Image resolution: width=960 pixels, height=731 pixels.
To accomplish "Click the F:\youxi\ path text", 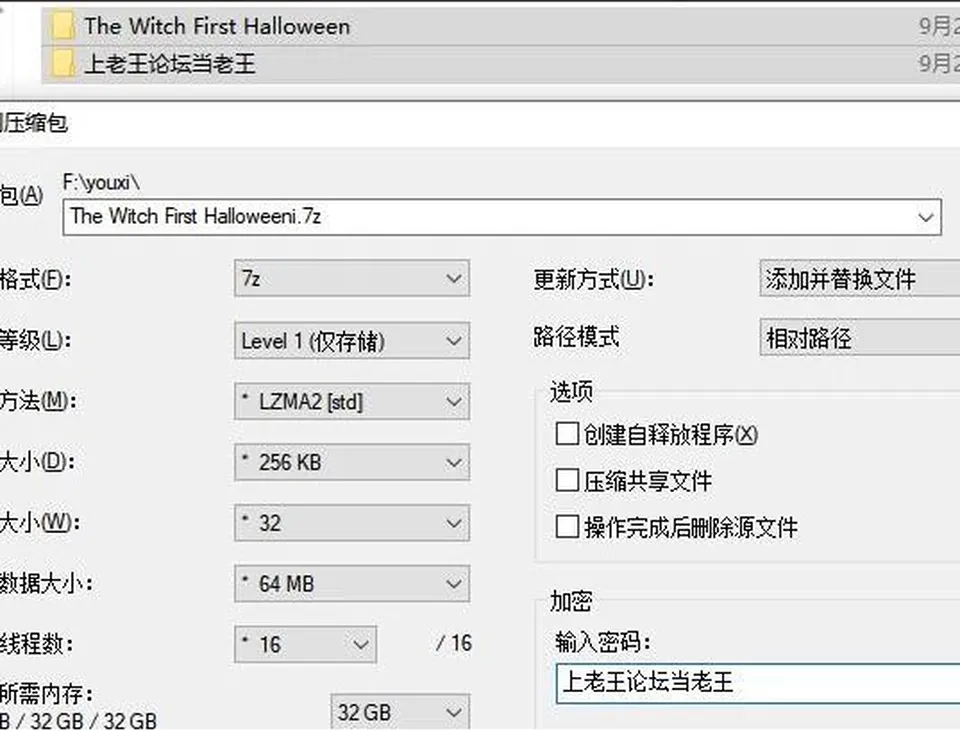I will click(102, 182).
